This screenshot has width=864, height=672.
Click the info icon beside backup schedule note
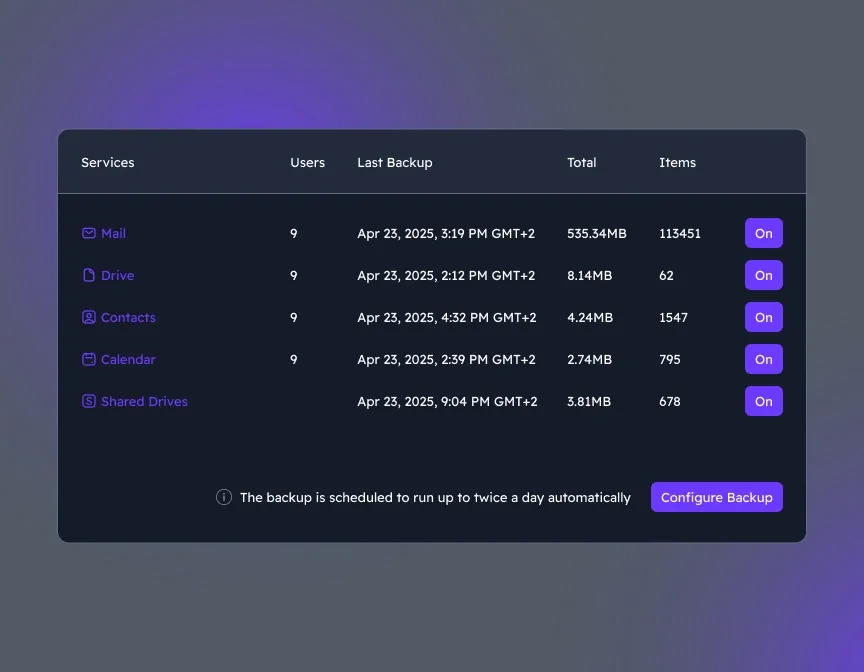pyautogui.click(x=224, y=497)
